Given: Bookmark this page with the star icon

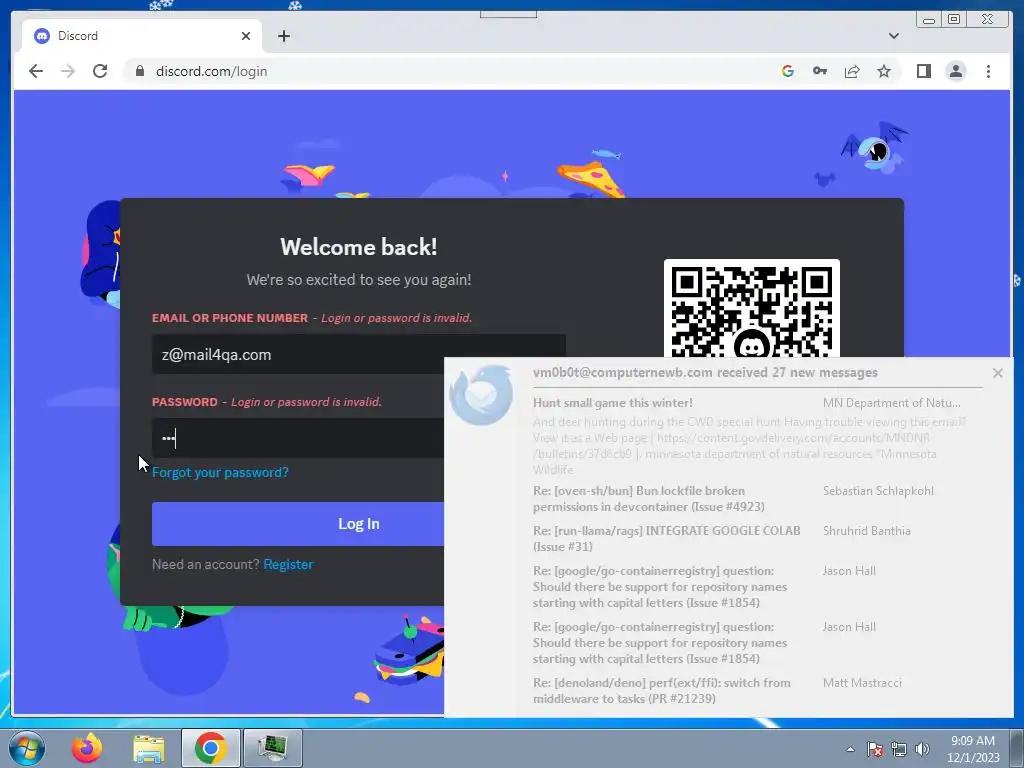Looking at the screenshot, I should pos(884,71).
